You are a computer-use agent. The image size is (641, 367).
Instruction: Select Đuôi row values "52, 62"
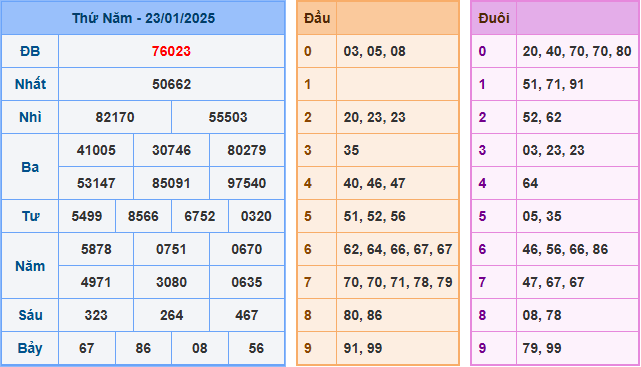(542, 118)
